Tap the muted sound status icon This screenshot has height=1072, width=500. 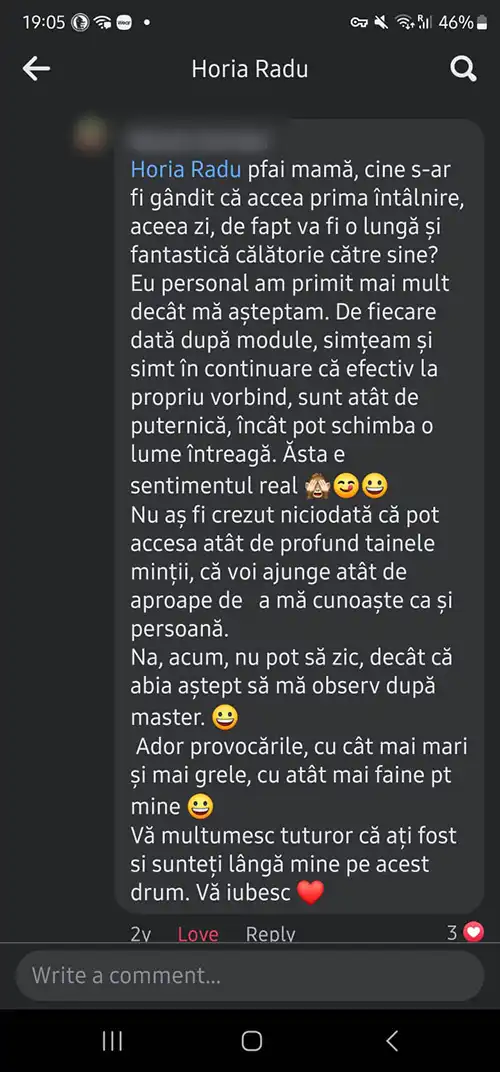(x=381, y=23)
